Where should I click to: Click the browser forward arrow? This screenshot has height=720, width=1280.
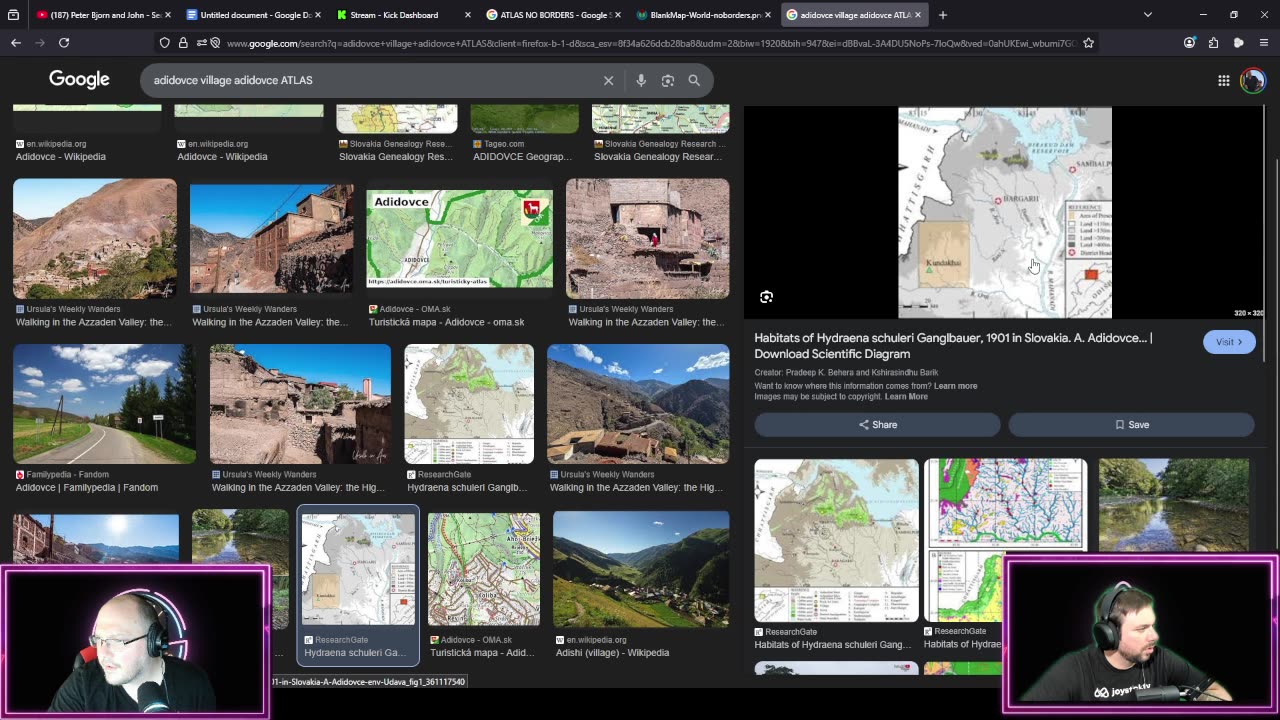click(40, 43)
